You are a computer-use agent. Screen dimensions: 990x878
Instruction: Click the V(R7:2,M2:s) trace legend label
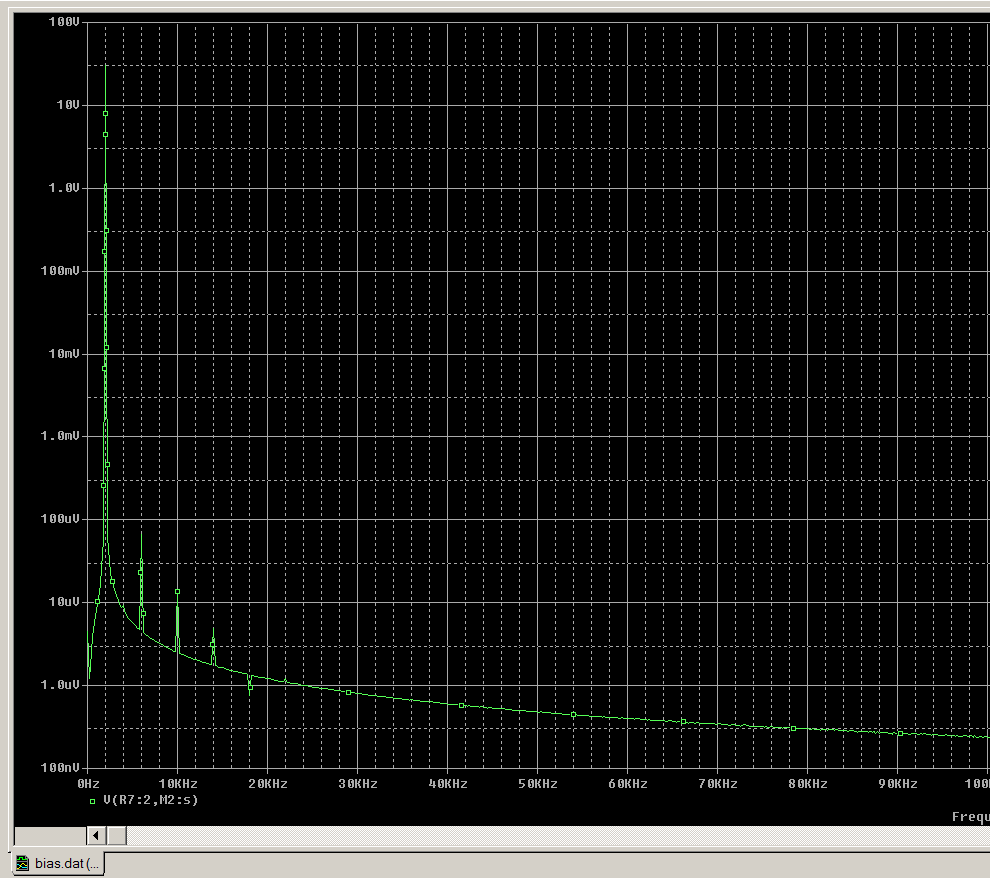pyautogui.click(x=151, y=800)
